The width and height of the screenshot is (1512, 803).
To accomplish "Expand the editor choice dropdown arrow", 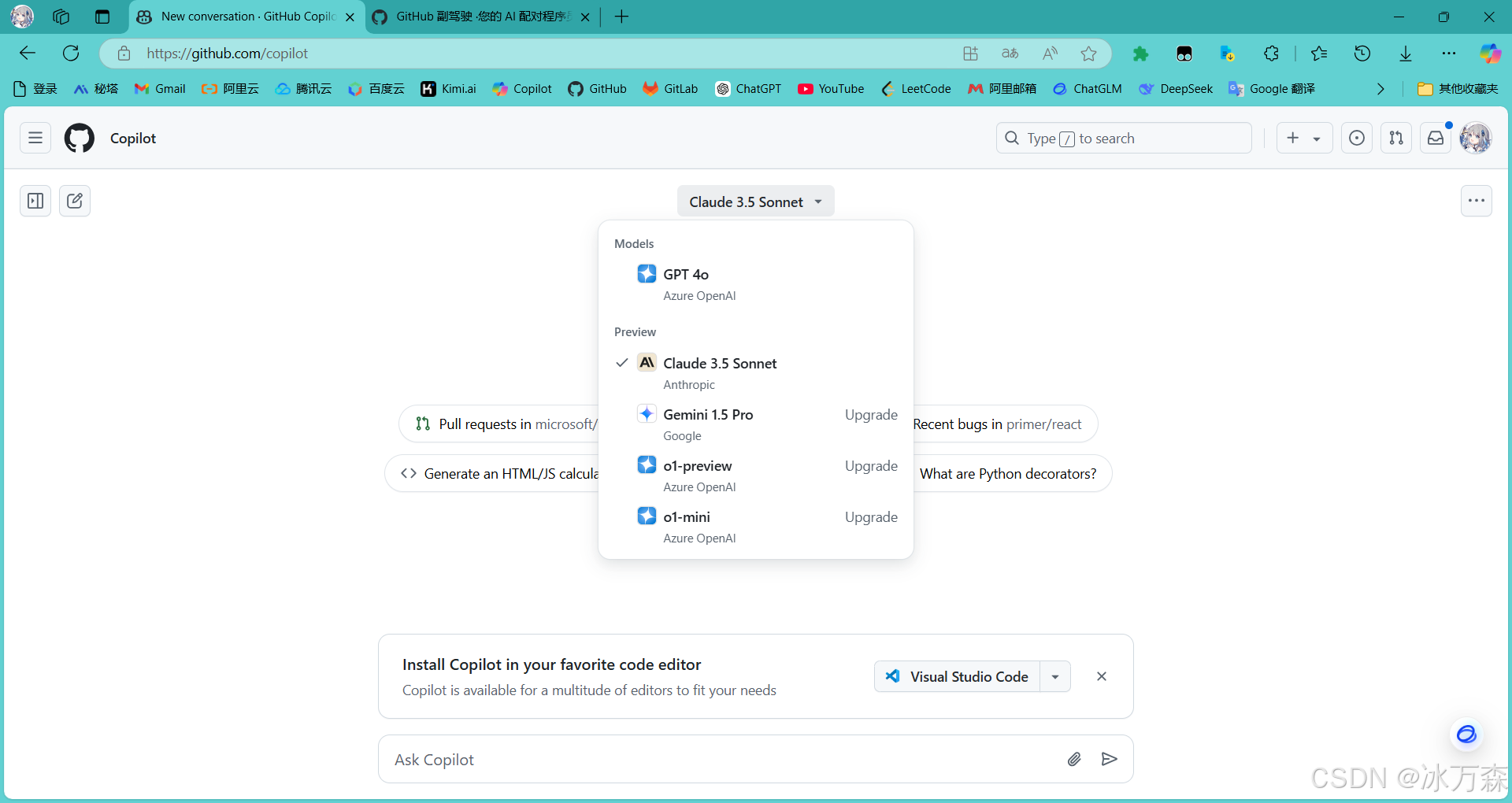I will pos(1055,676).
